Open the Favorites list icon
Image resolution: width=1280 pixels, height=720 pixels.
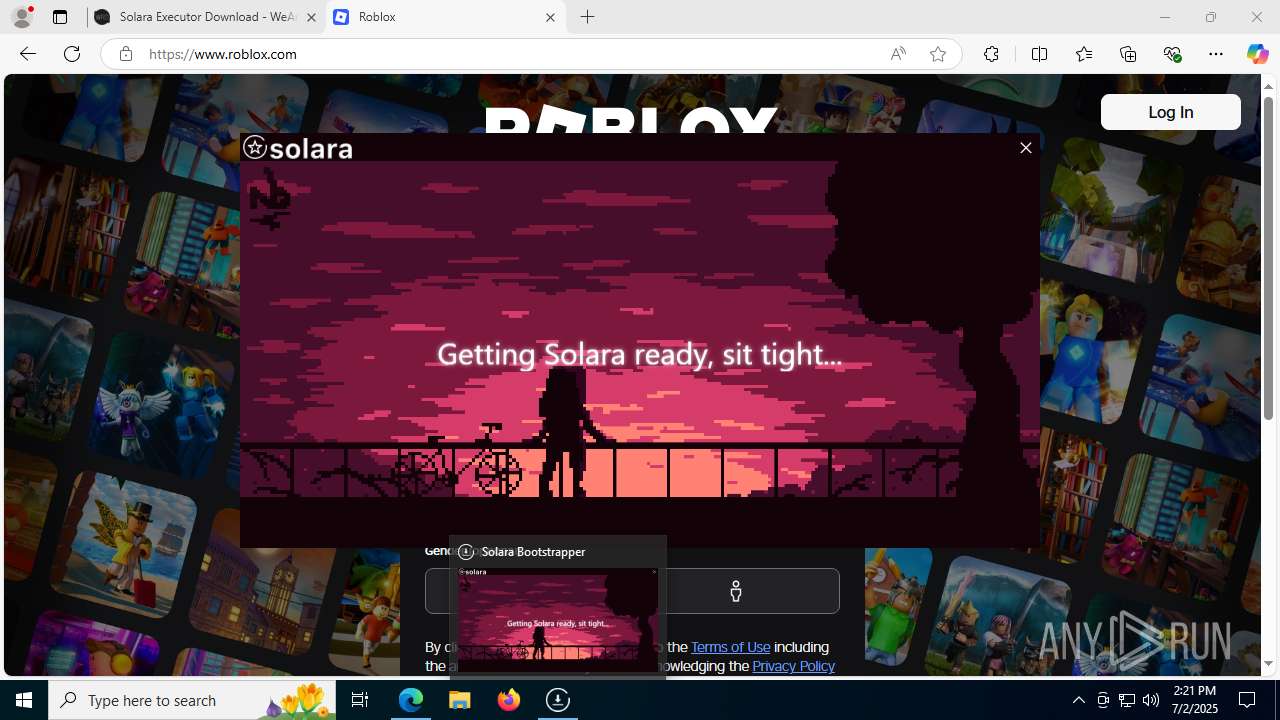[x=1084, y=54]
